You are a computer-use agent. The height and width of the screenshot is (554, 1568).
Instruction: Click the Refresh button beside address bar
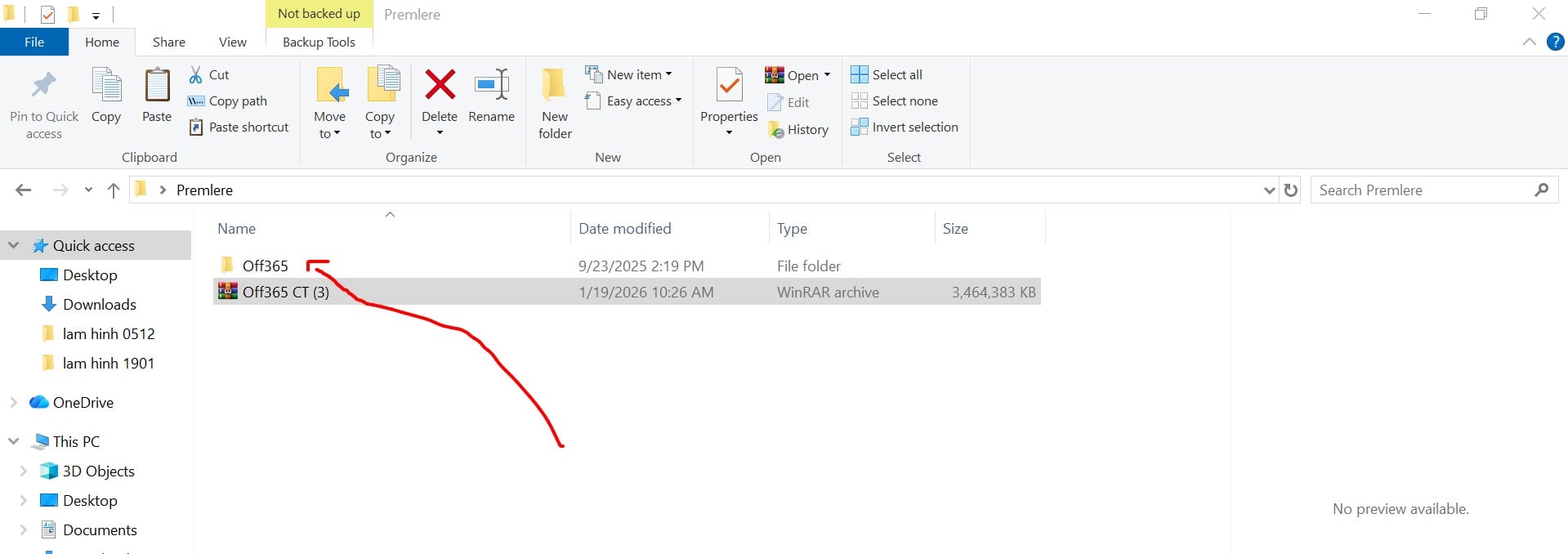pyautogui.click(x=1291, y=190)
